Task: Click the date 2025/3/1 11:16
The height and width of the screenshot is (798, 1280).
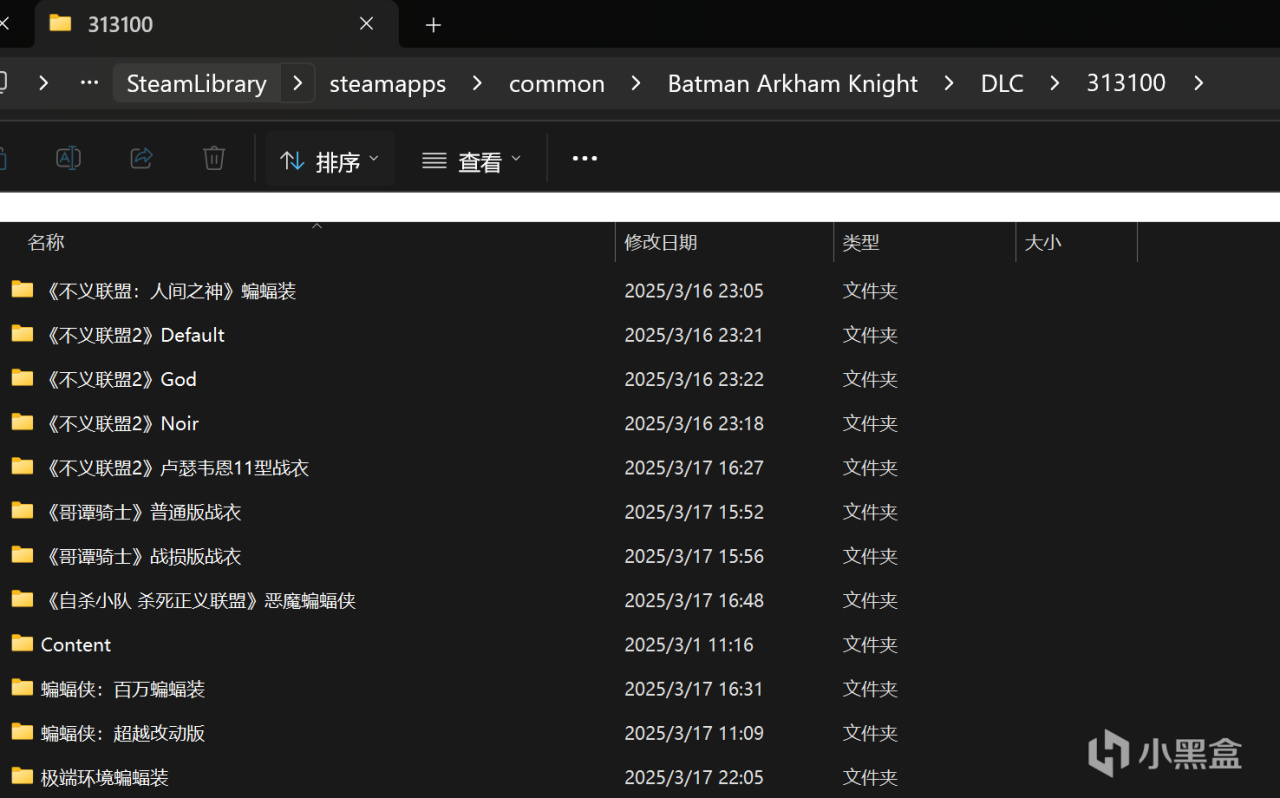Action: (689, 644)
